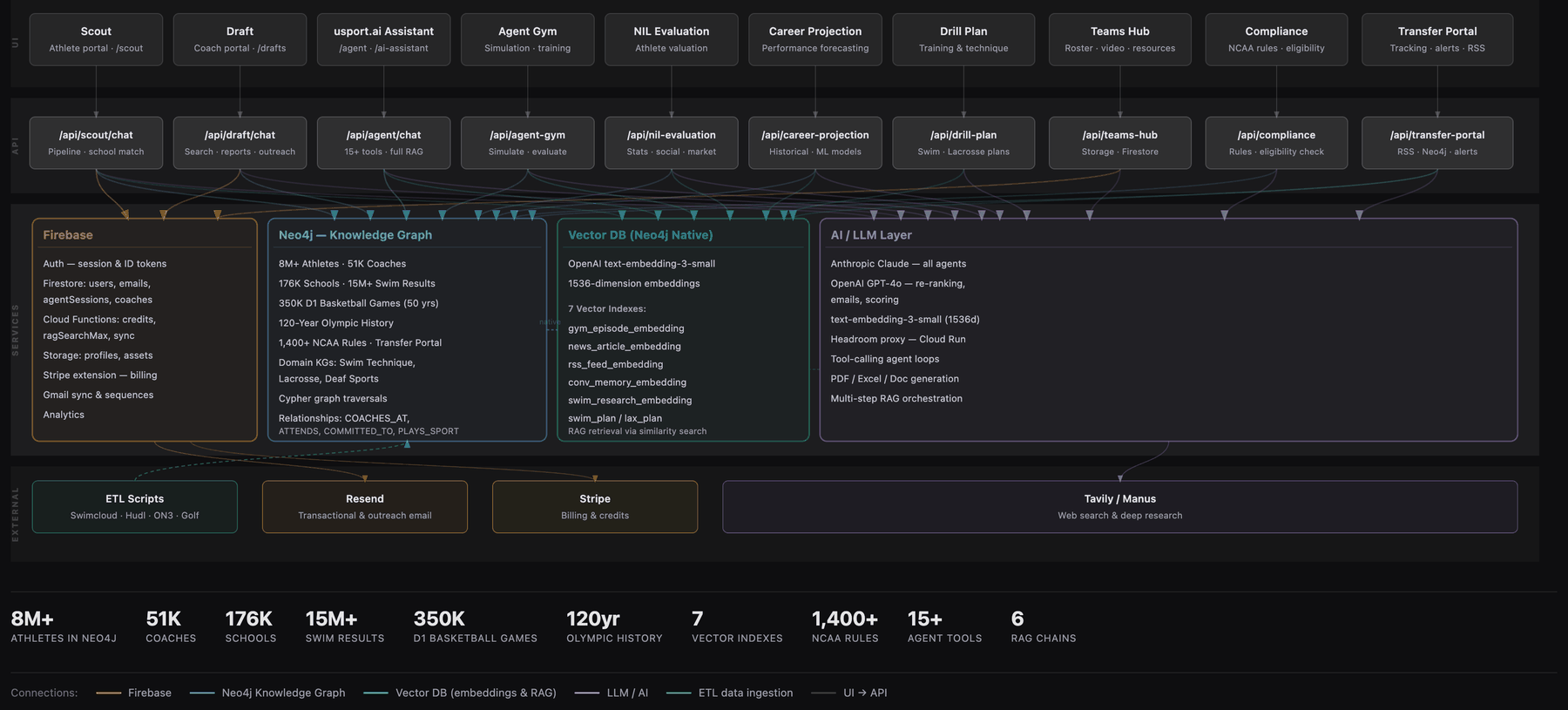Screen dimensions: 1568x710
Task: Click the Agent Gym simulation card
Action: [527, 39]
